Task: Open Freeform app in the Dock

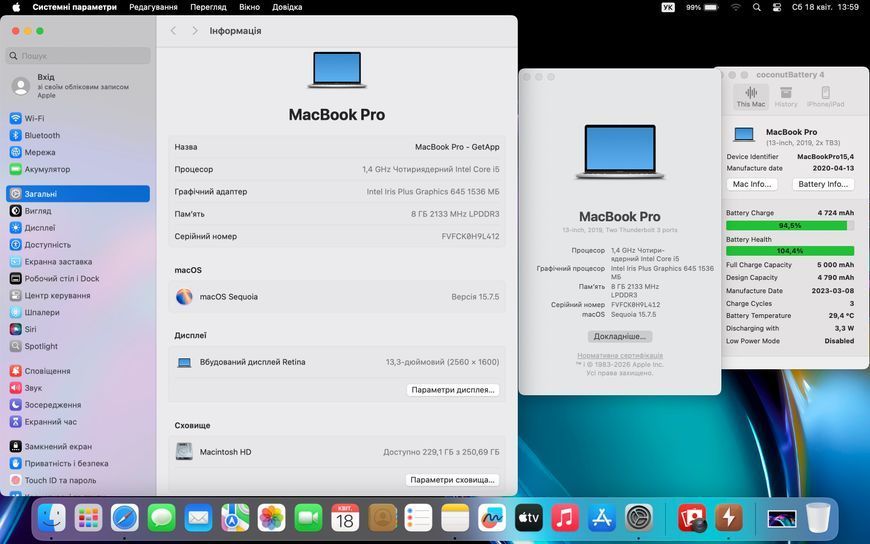Action: click(x=492, y=518)
